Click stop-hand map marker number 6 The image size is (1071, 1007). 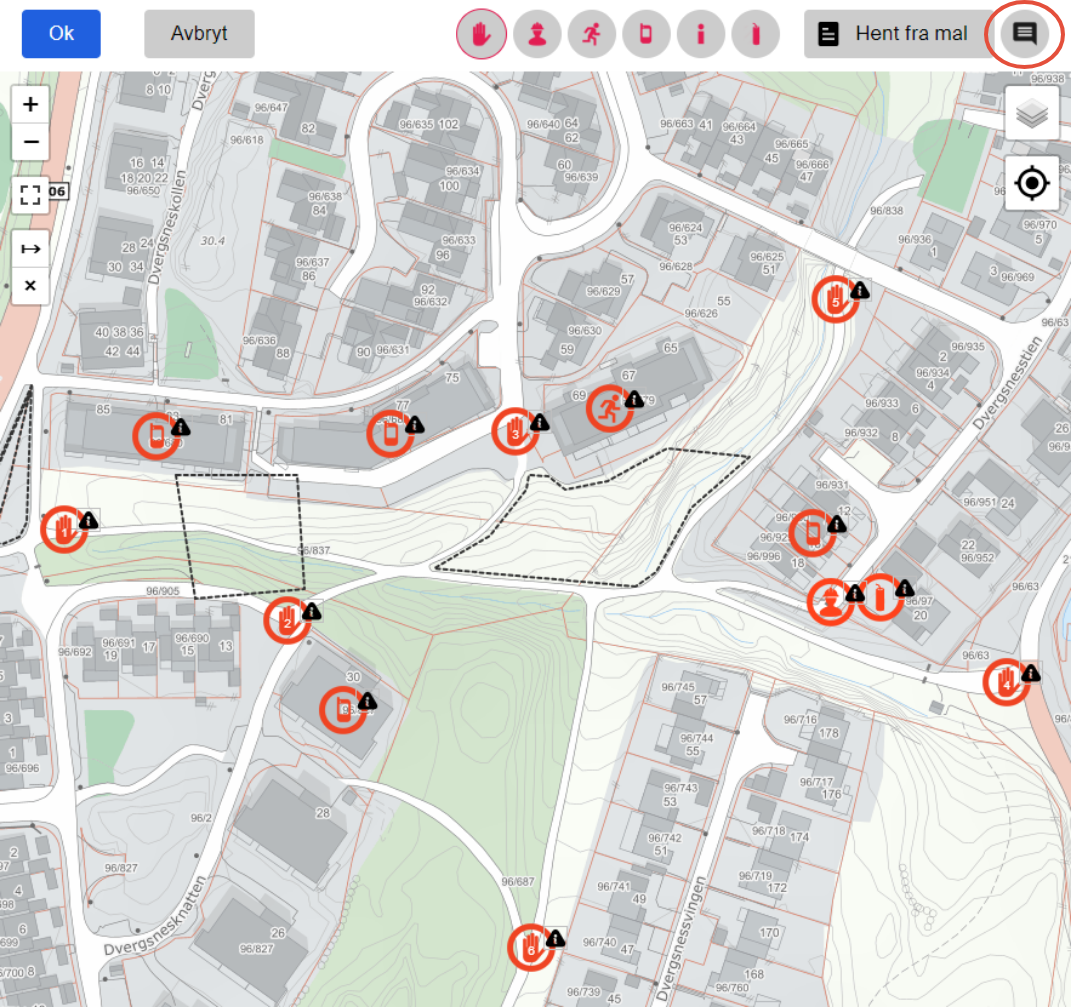531,948
